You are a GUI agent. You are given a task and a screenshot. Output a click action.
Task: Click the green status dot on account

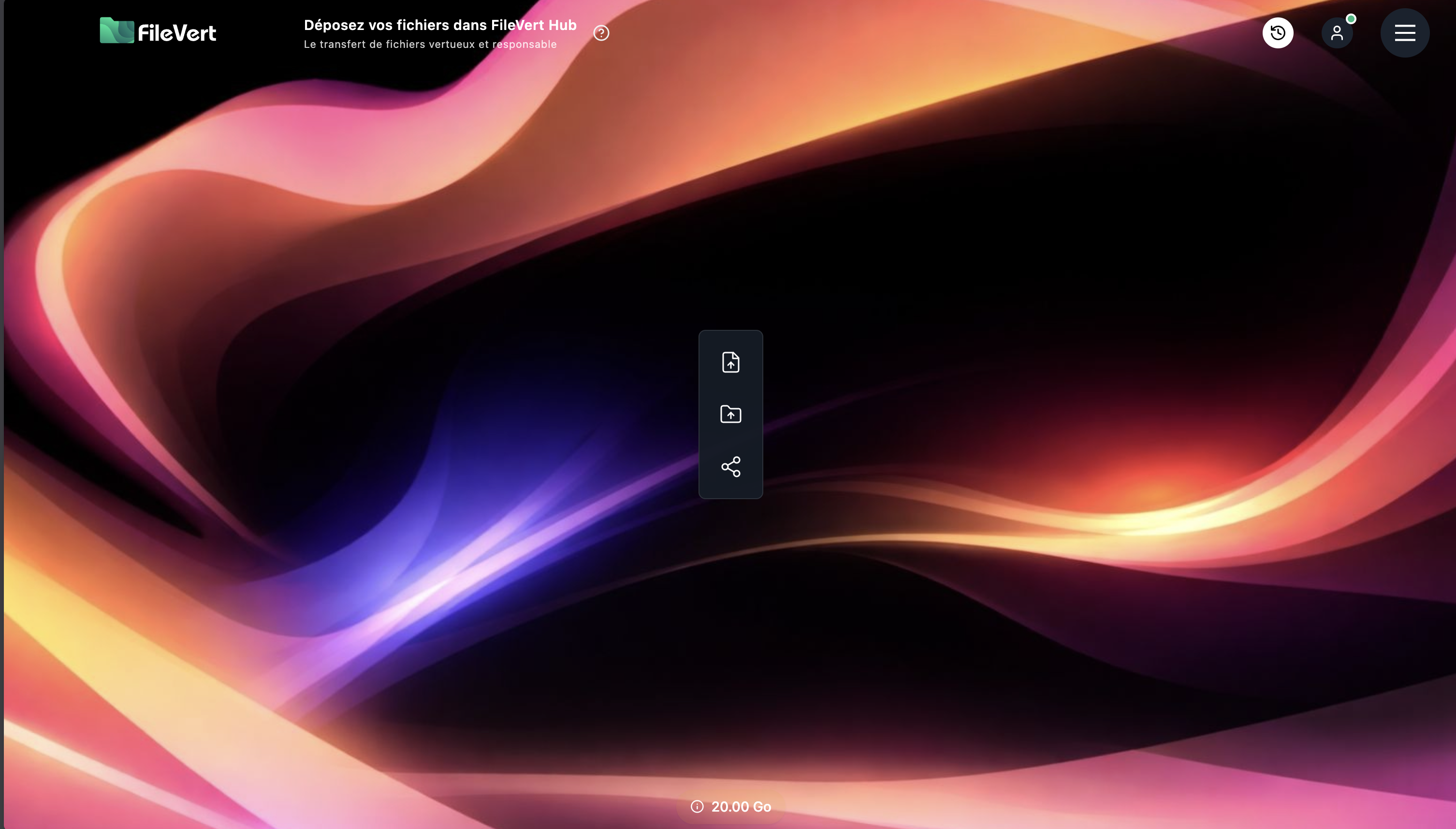click(x=1351, y=19)
